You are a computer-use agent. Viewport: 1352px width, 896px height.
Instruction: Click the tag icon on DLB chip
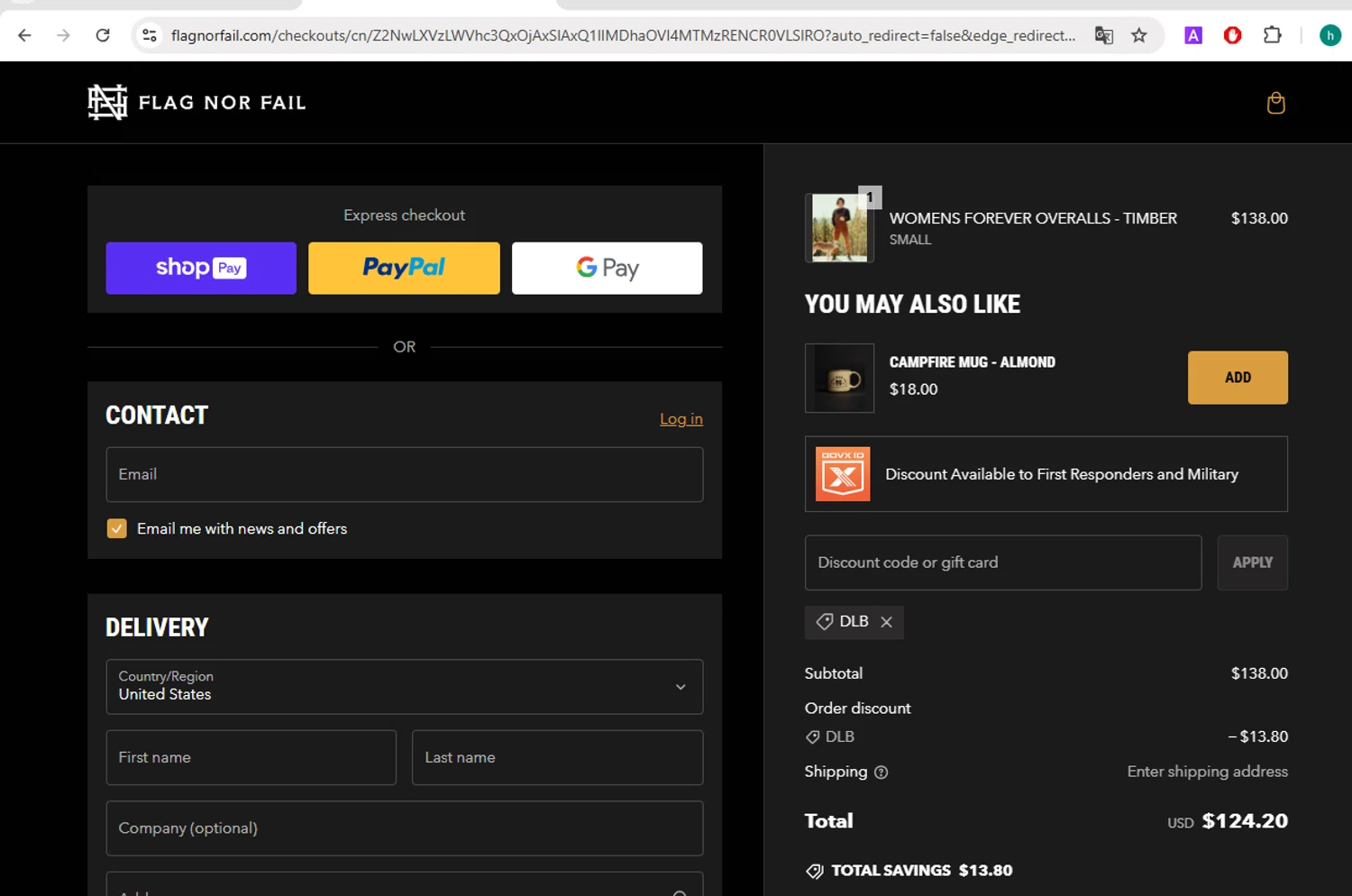(825, 622)
